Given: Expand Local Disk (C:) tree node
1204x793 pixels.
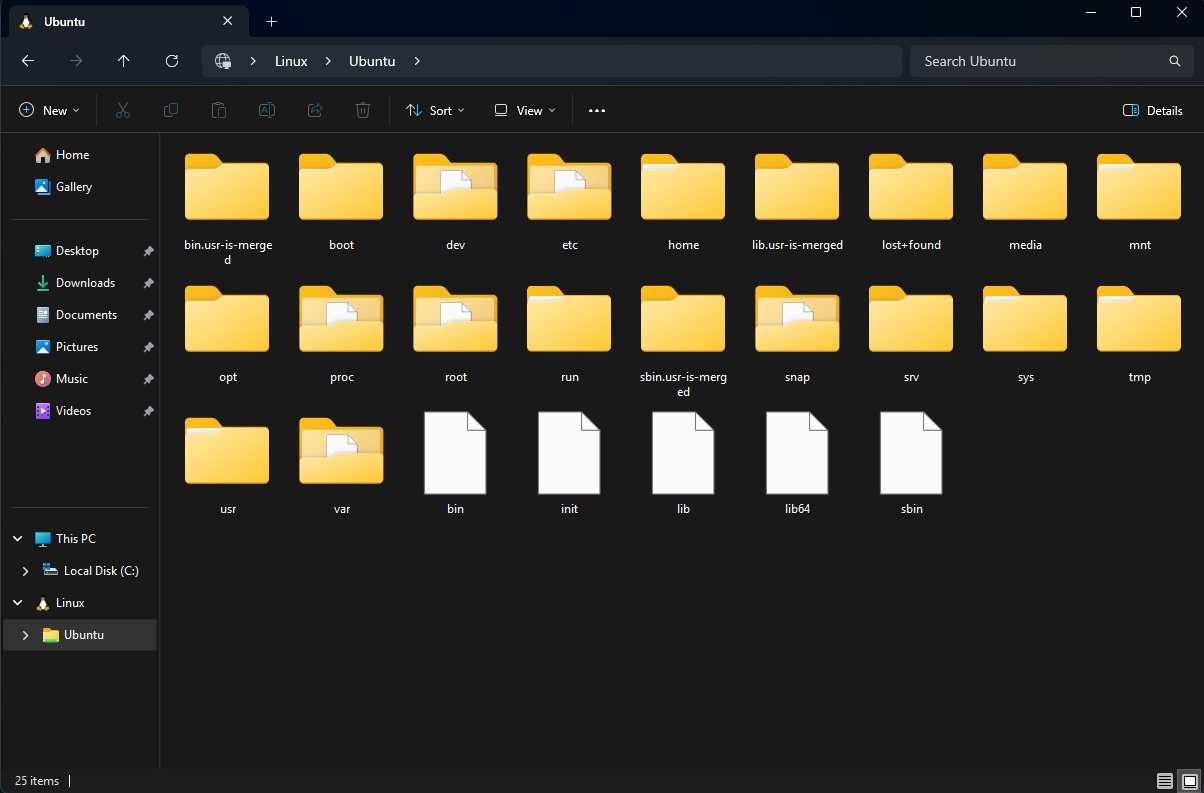Looking at the screenshot, I should coord(26,571).
